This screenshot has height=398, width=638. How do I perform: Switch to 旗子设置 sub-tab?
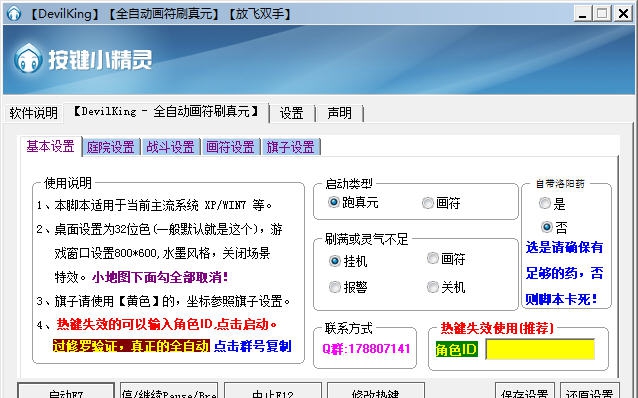coord(291,147)
